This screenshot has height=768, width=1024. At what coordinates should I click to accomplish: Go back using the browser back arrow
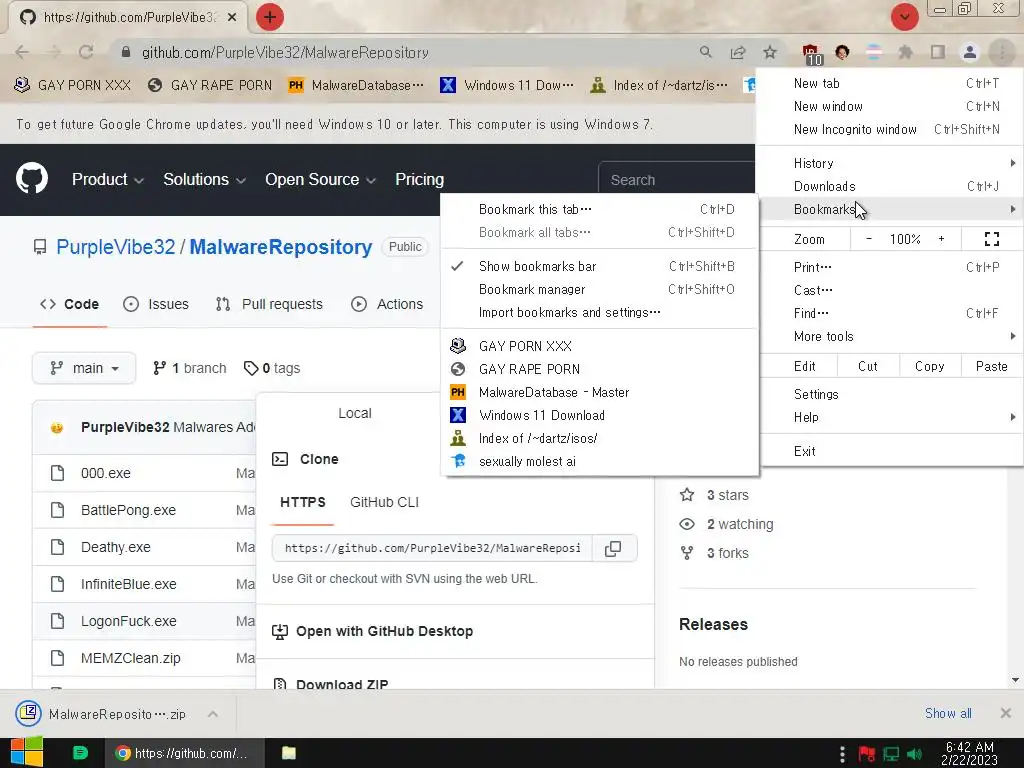point(22,52)
